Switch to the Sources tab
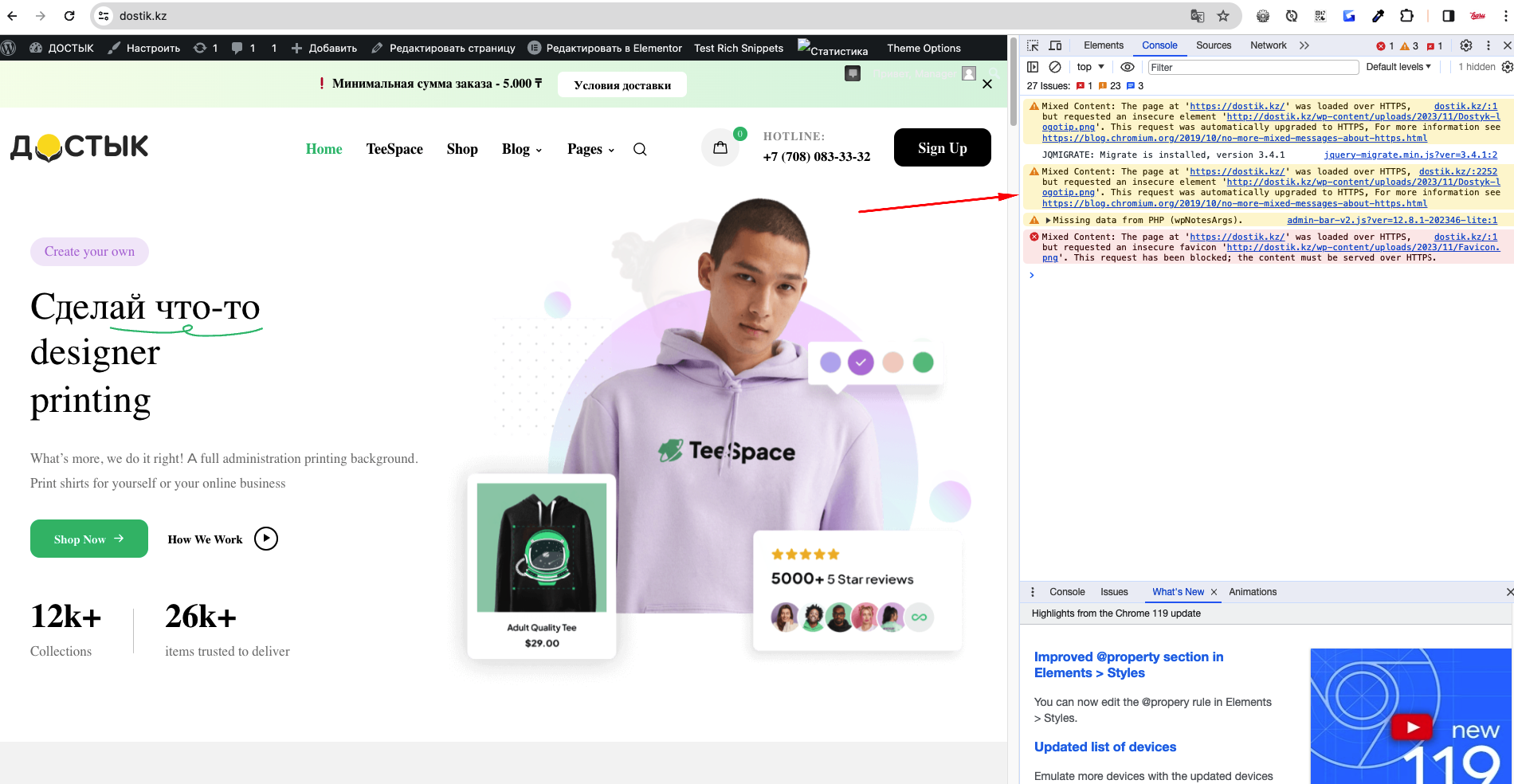Viewport: 1514px width, 784px height. click(1214, 45)
